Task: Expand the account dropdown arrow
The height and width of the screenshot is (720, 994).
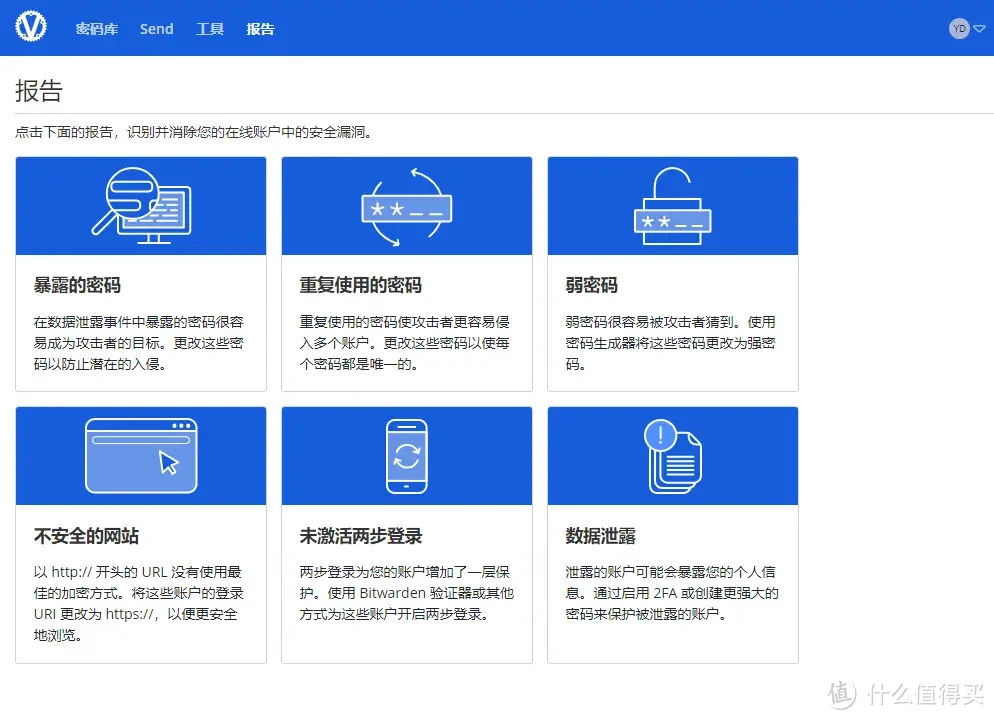Action: tap(979, 29)
